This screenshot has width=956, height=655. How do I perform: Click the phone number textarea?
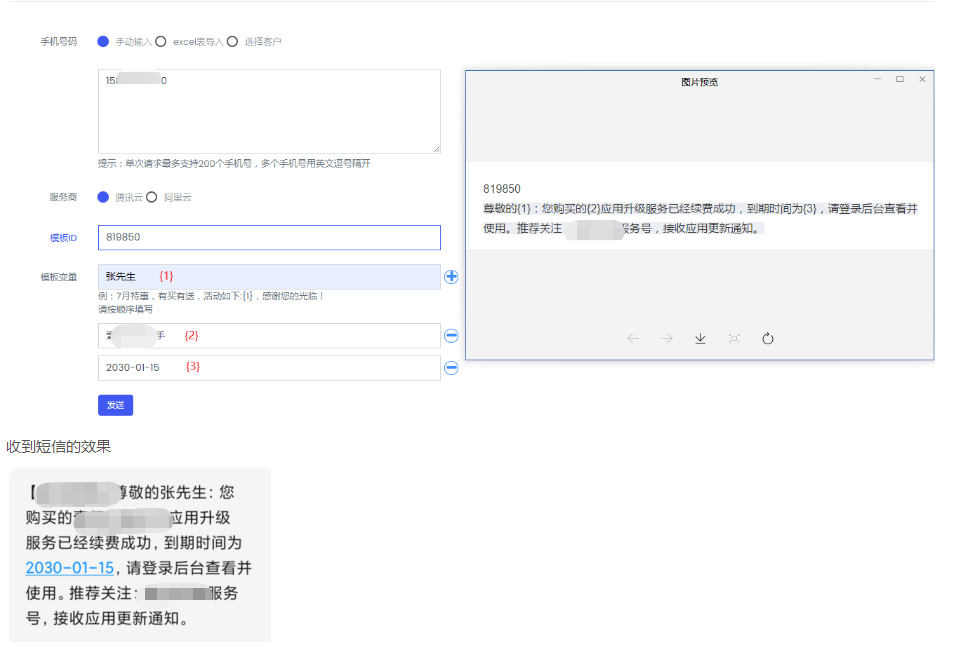[269, 111]
